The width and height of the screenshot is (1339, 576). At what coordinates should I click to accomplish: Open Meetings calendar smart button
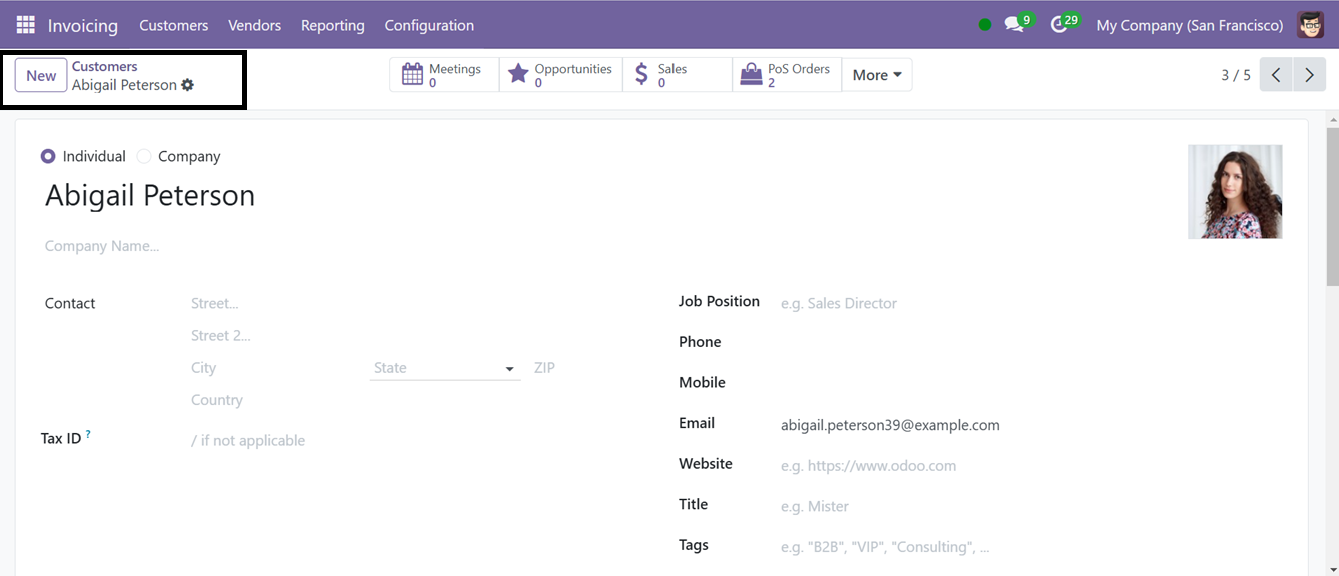[x=444, y=75]
